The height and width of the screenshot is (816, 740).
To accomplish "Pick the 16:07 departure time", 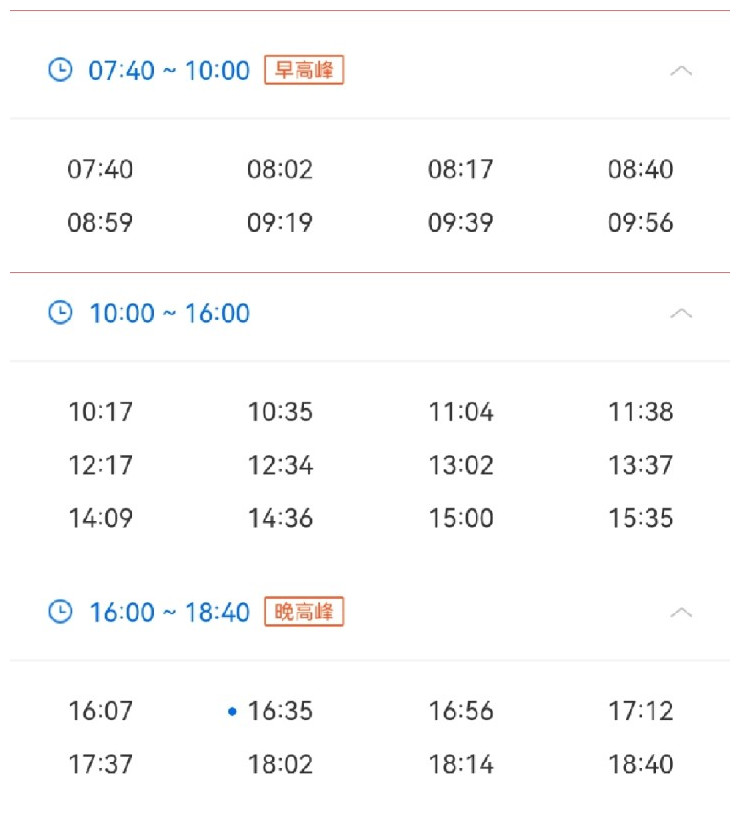I will click(x=100, y=712).
